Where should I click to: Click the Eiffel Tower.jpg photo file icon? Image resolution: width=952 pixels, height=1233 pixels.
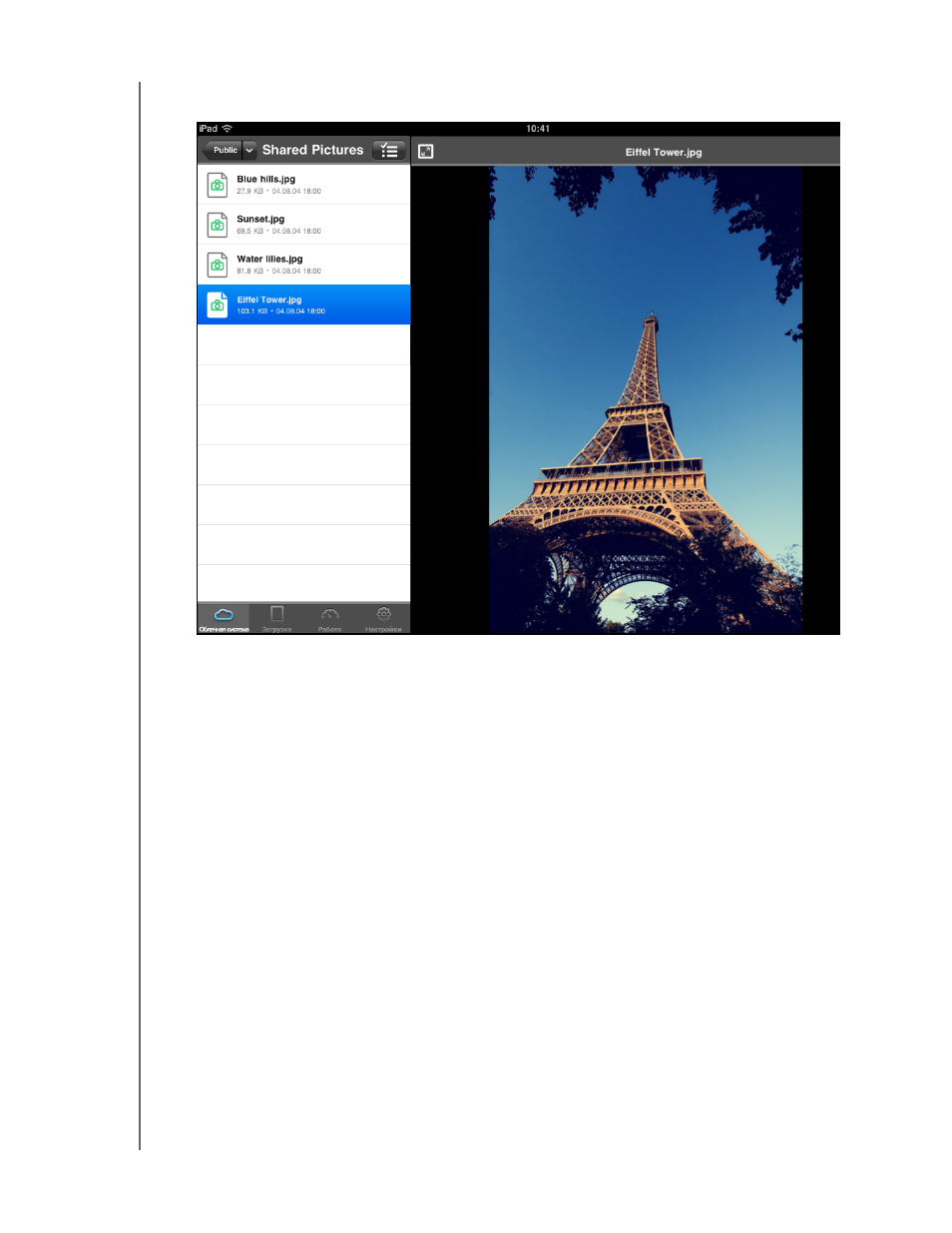(x=218, y=305)
